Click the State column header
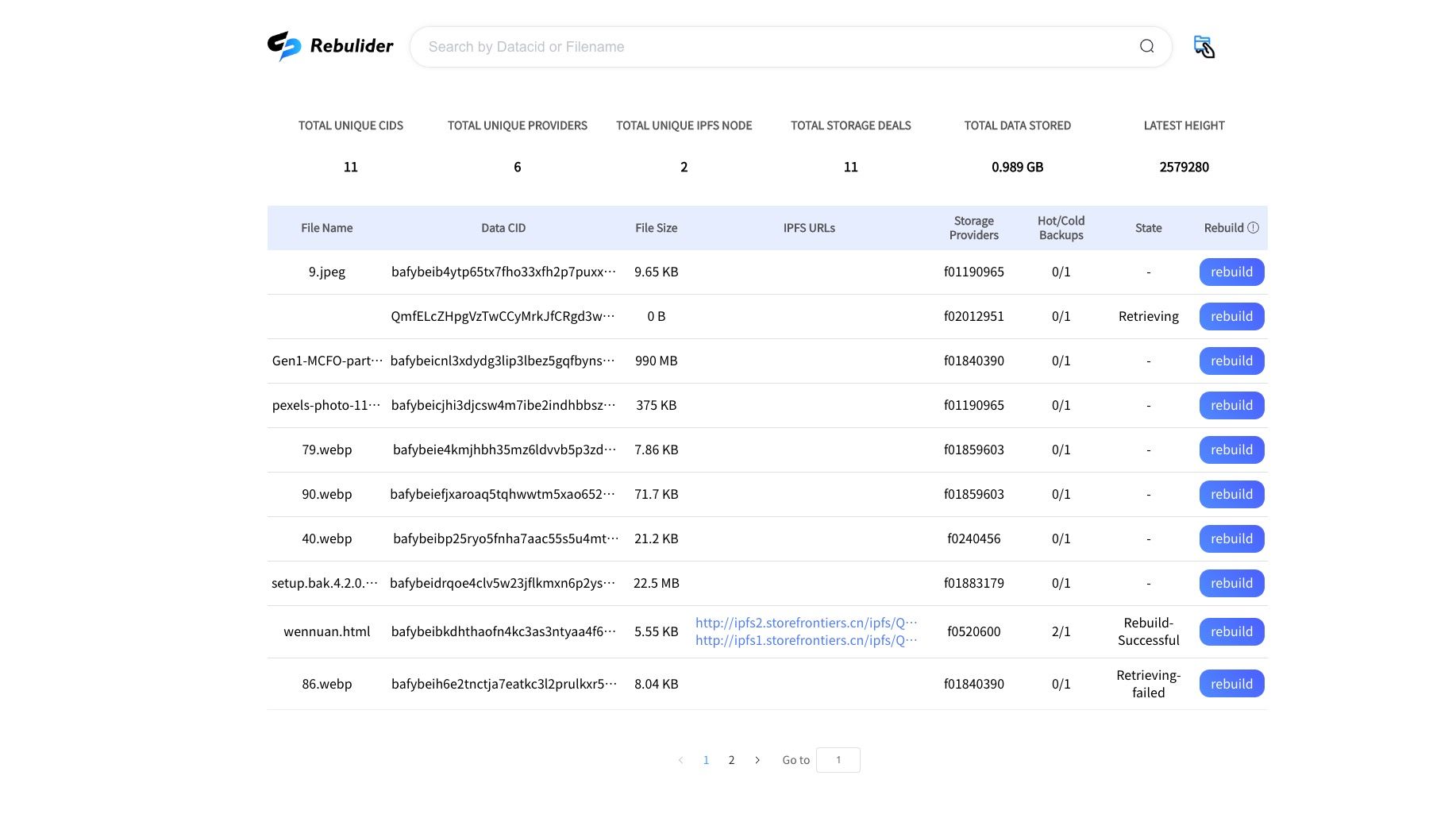Image resolution: width=1456 pixels, height=822 pixels. point(1148,228)
